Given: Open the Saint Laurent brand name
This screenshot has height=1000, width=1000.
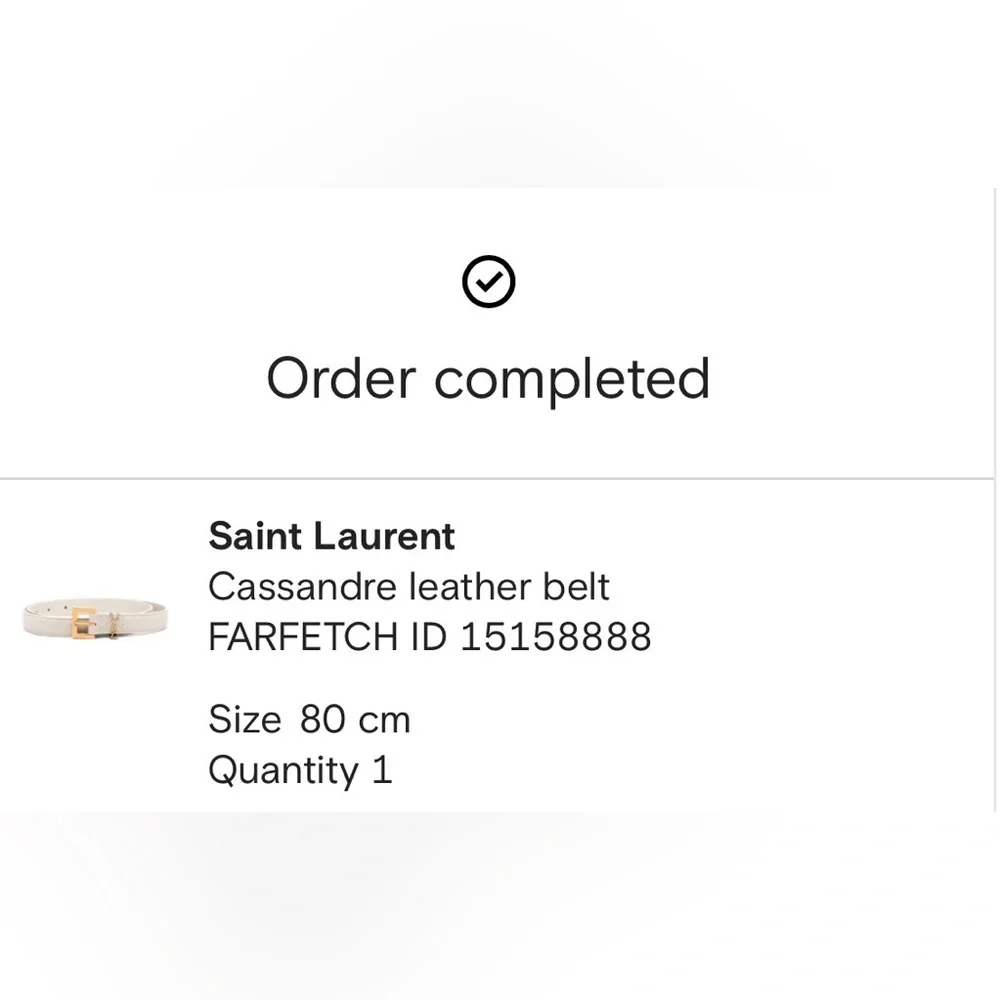Looking at the screenshot, I should click(331, 537).
